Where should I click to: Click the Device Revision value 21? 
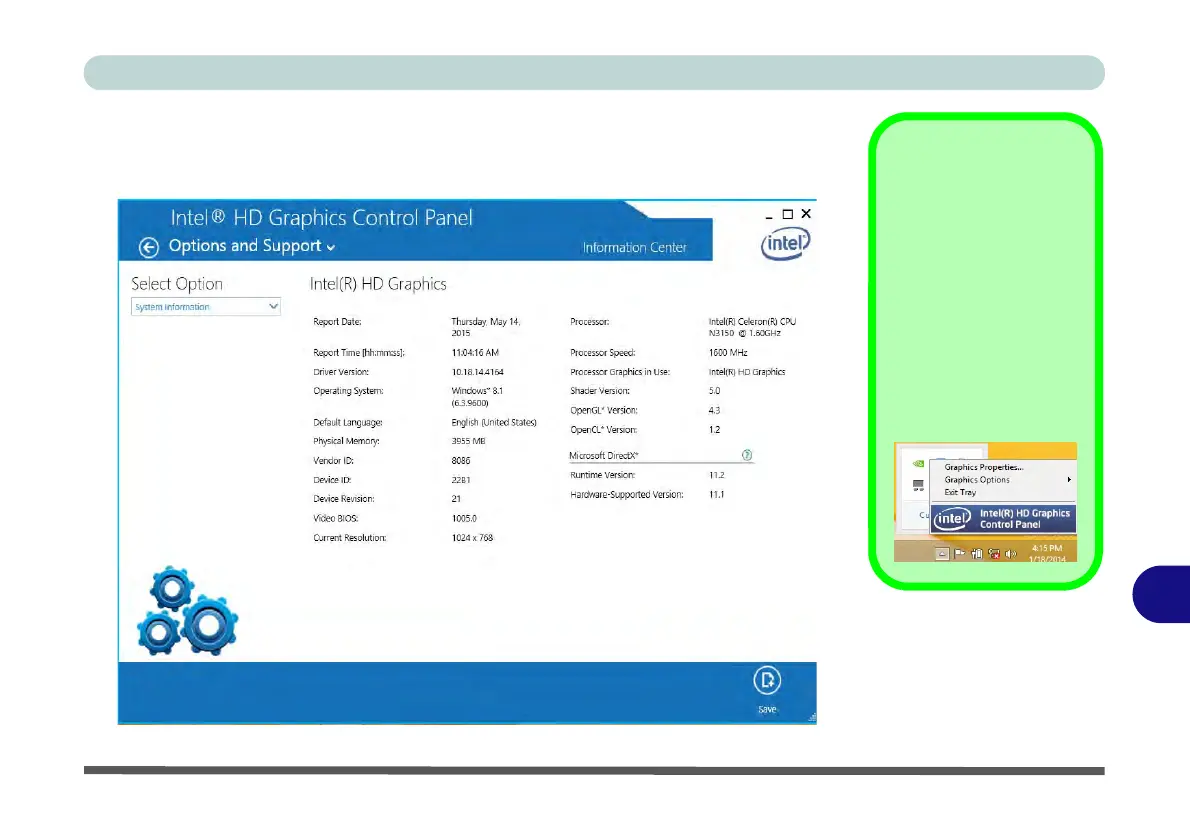[456, 499]
